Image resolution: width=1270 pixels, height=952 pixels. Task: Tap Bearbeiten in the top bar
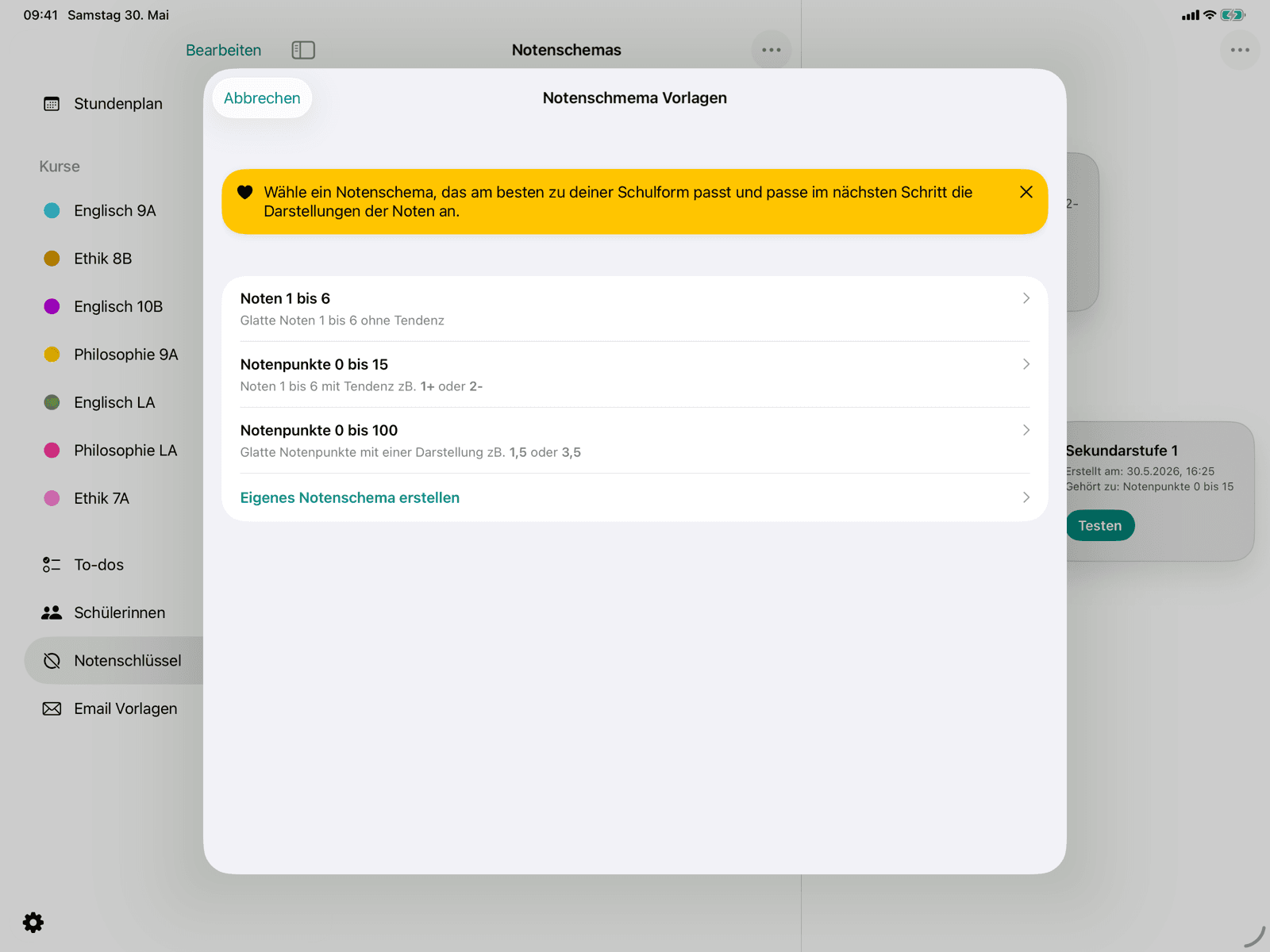[223, 50]
